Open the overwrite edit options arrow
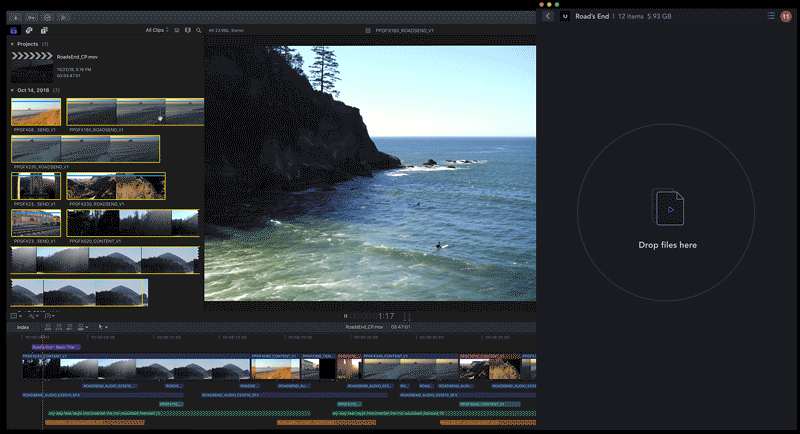 click(x=87, y=327)
